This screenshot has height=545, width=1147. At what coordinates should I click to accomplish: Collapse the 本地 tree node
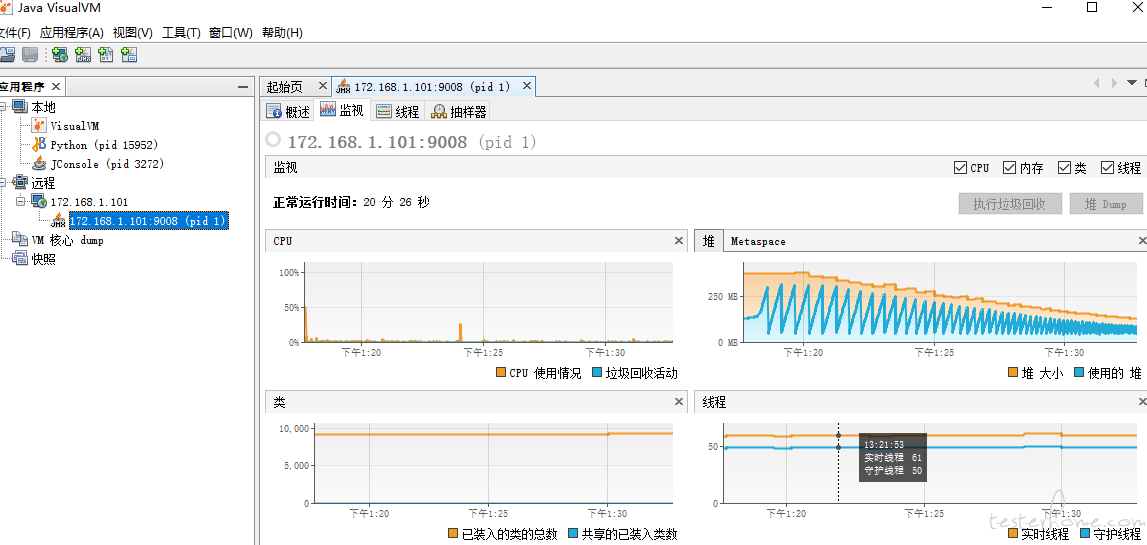3,107
